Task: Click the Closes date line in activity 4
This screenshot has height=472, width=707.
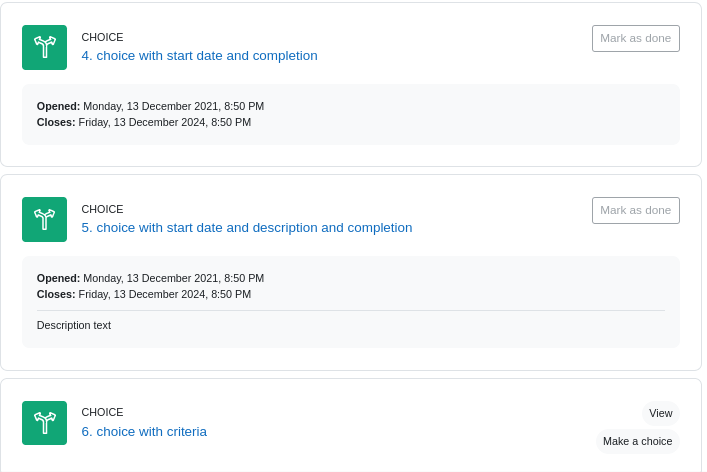Action: point(144,123)
